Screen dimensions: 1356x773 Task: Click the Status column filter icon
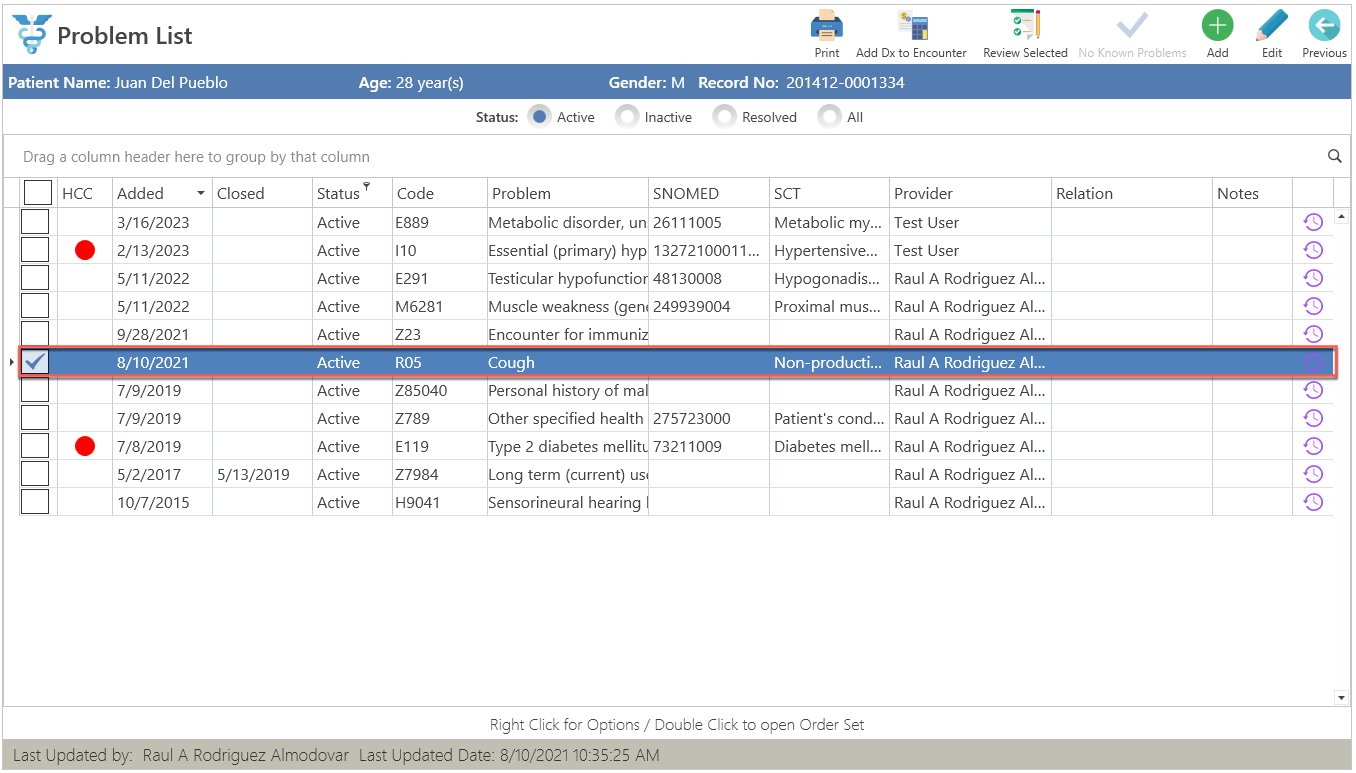[x=366, y=186]
